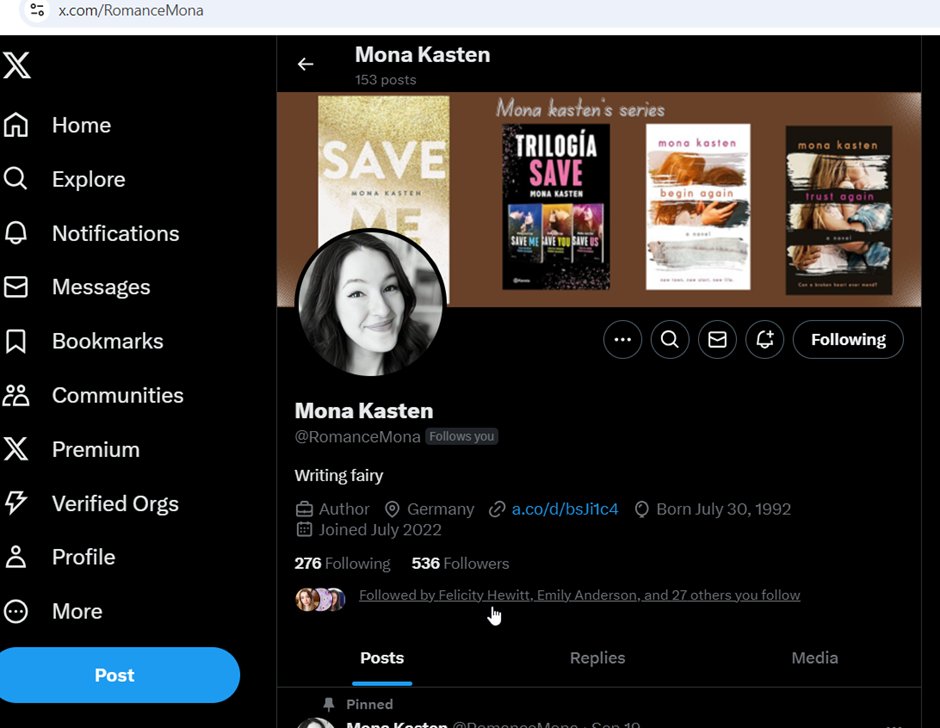Open the Home menu label
Image resolution: width=940 pixels, height=728 pixels.
[x=82, y=125]
